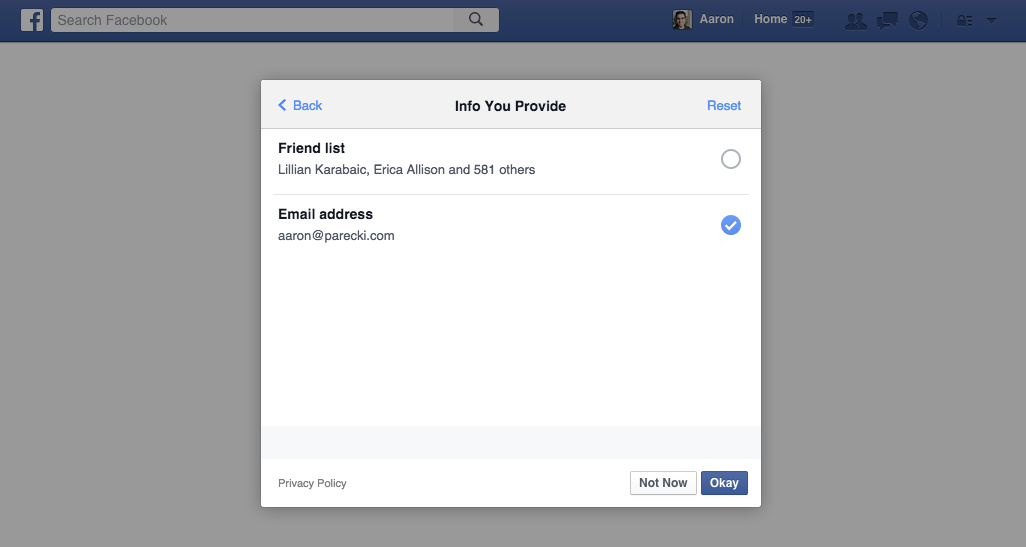Go to Home in top bar
The image size is (1026, 547).
point(770,19)
